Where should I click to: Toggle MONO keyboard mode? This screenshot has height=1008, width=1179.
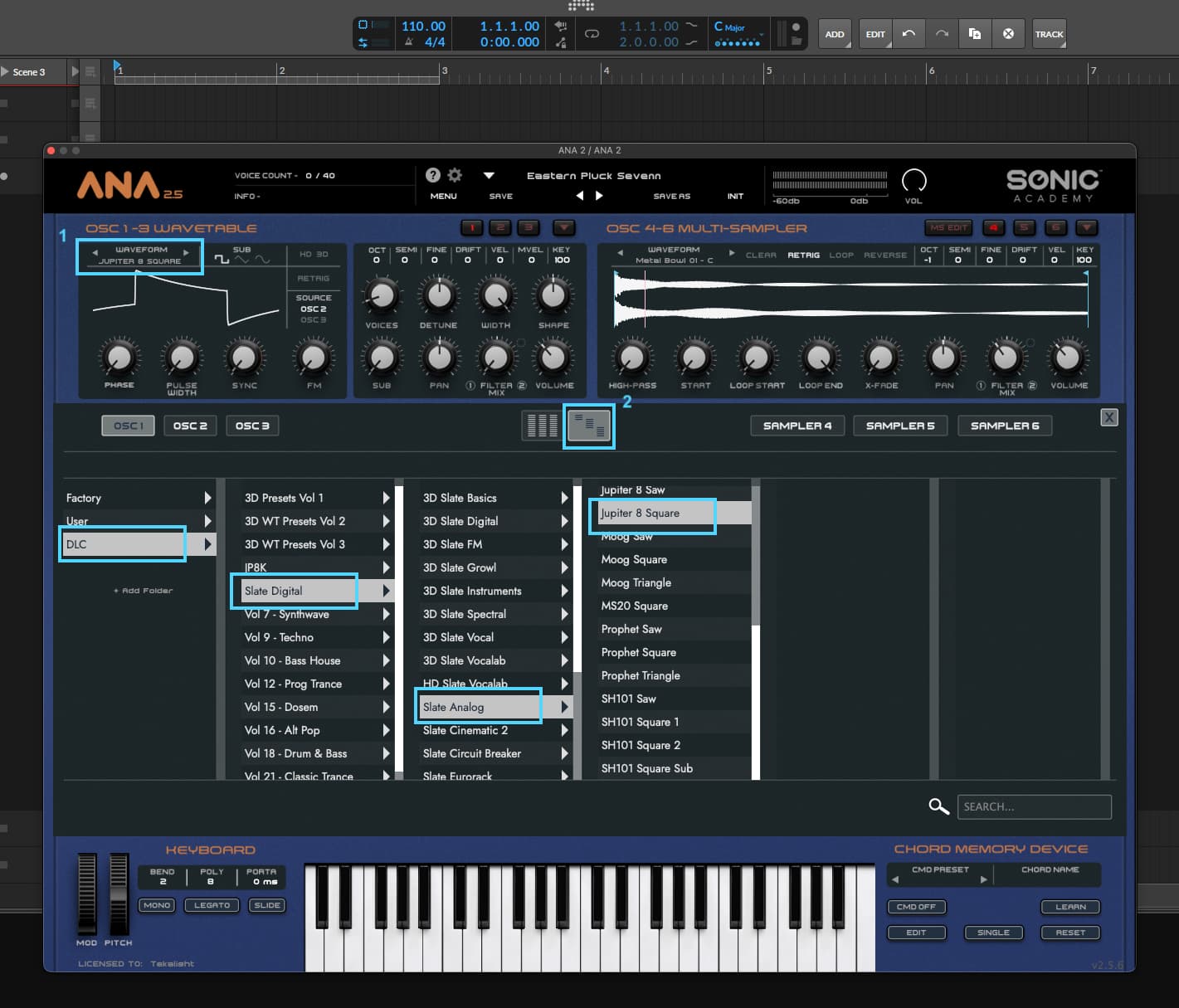pos(157,905)
